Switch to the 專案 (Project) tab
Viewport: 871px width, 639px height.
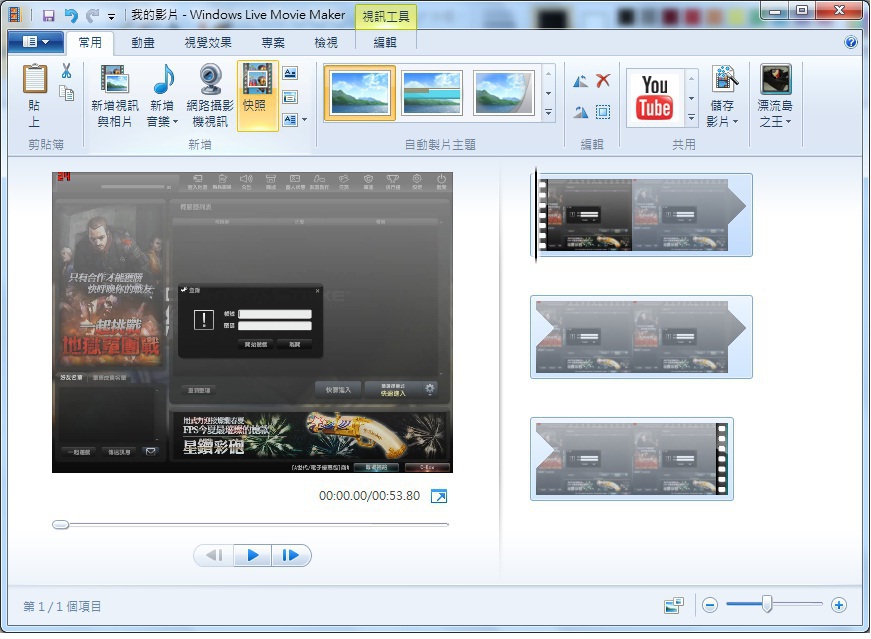pyautogui.click(x=273, y=43)
